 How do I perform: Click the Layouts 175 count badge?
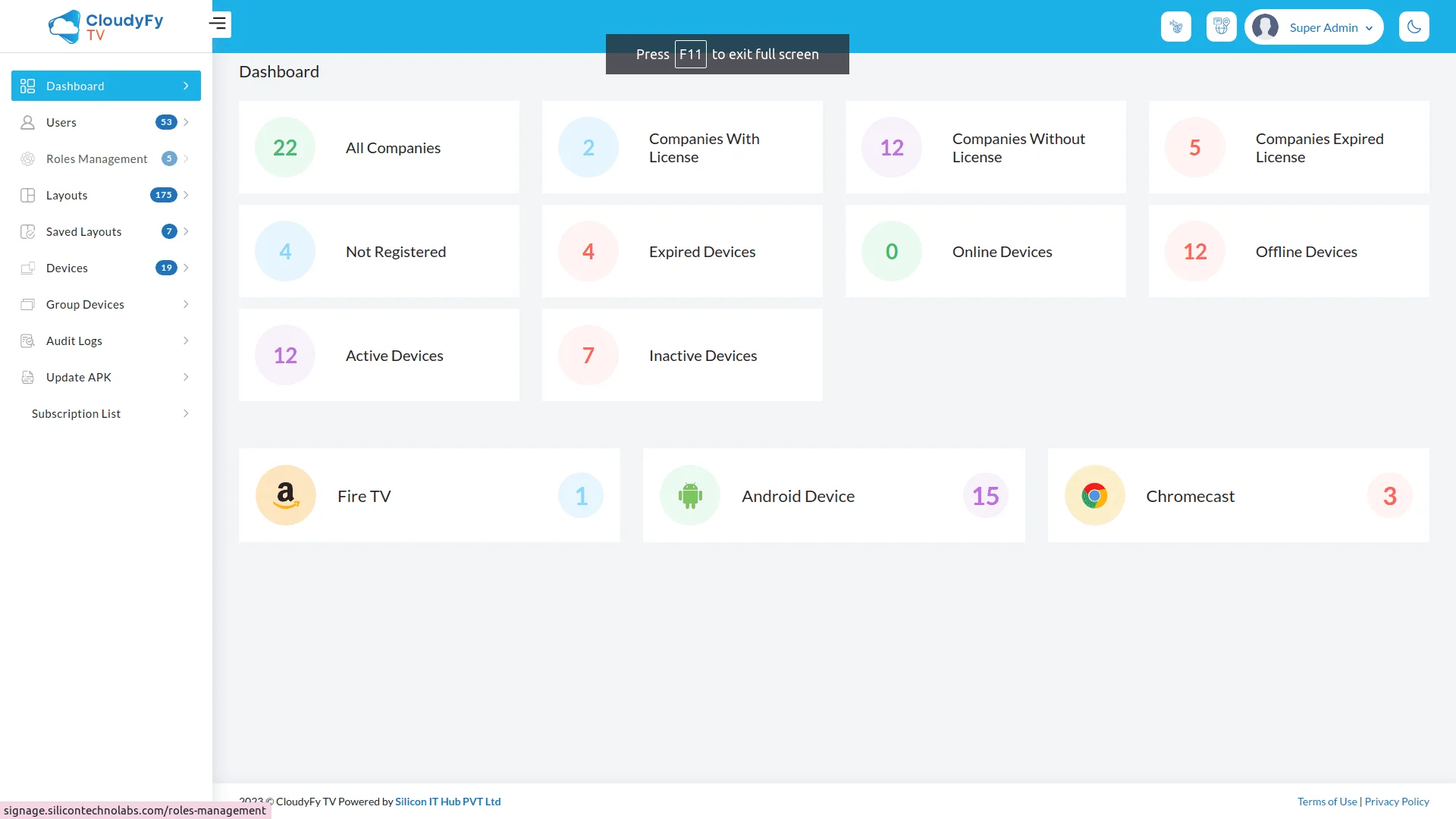pyautogui.click(x=163, y=195)
